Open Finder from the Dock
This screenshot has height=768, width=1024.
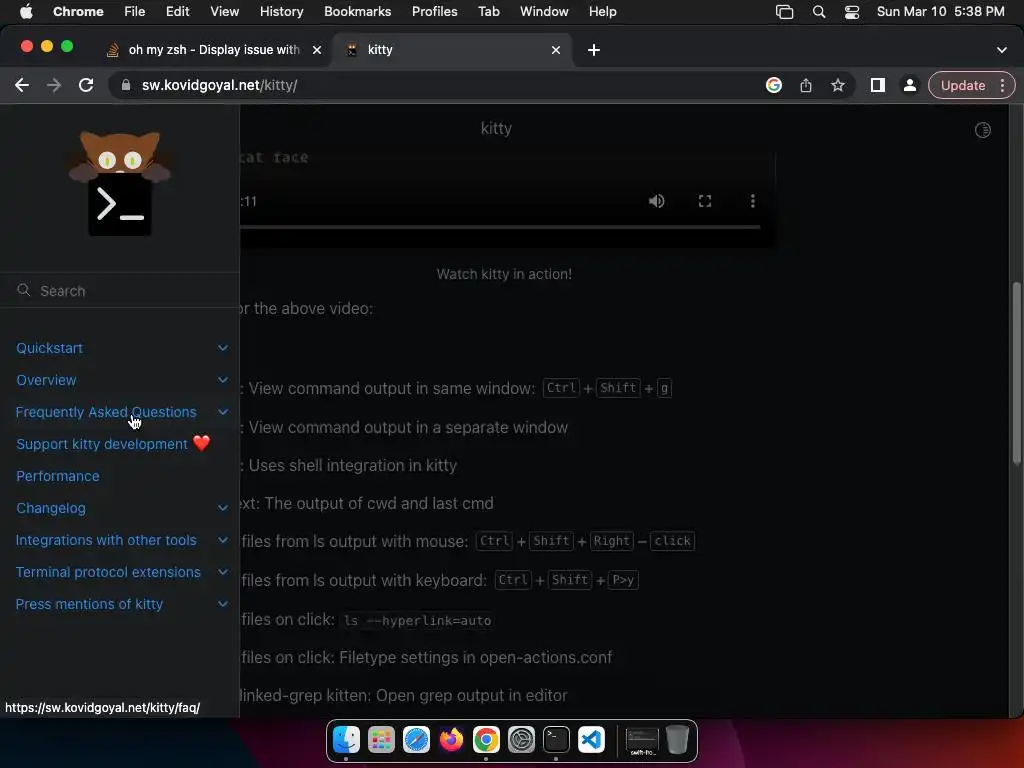pos(346,740)
